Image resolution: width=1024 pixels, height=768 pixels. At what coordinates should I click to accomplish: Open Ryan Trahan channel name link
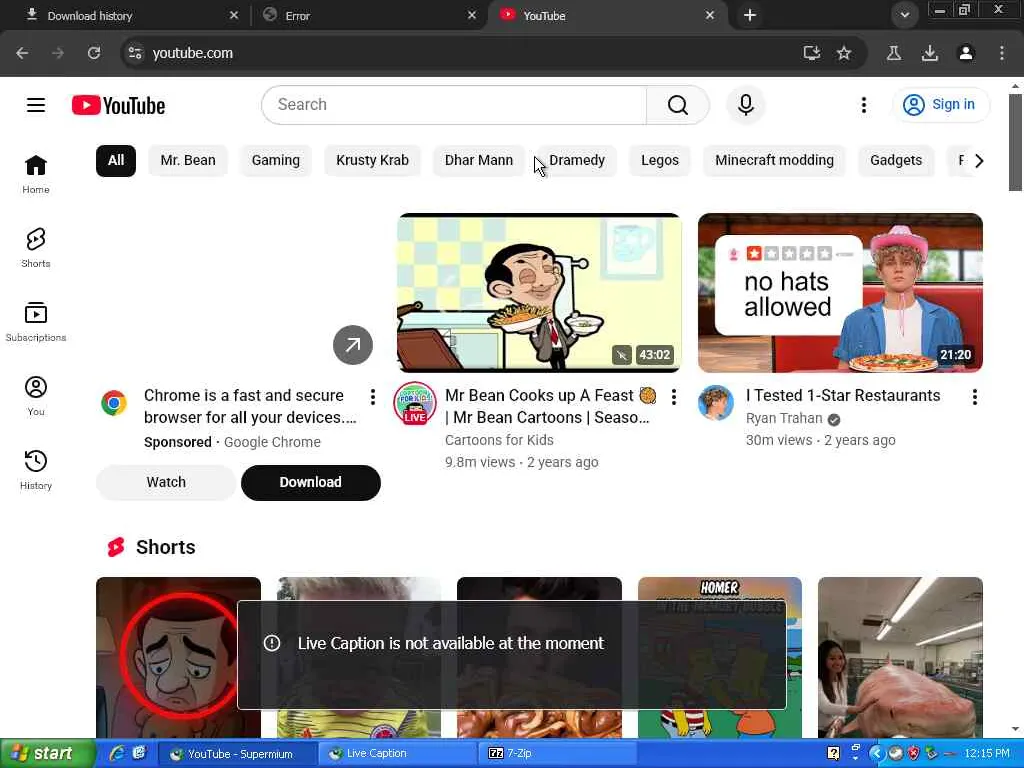tap(784, 418)
